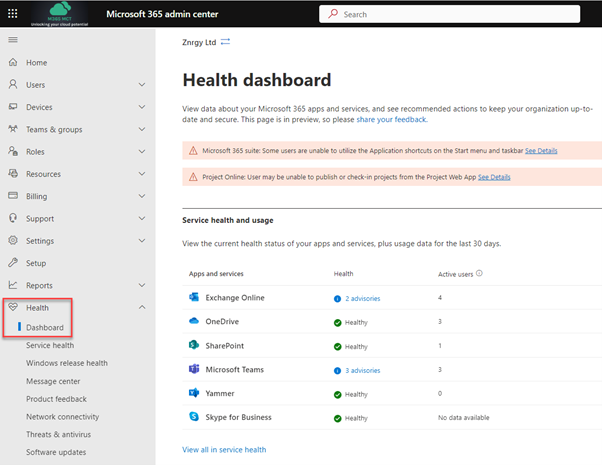The image size is (602, 465).
Task: Click the Exchange Online service name
Action: pyautogui.click(x=235, y=298)
